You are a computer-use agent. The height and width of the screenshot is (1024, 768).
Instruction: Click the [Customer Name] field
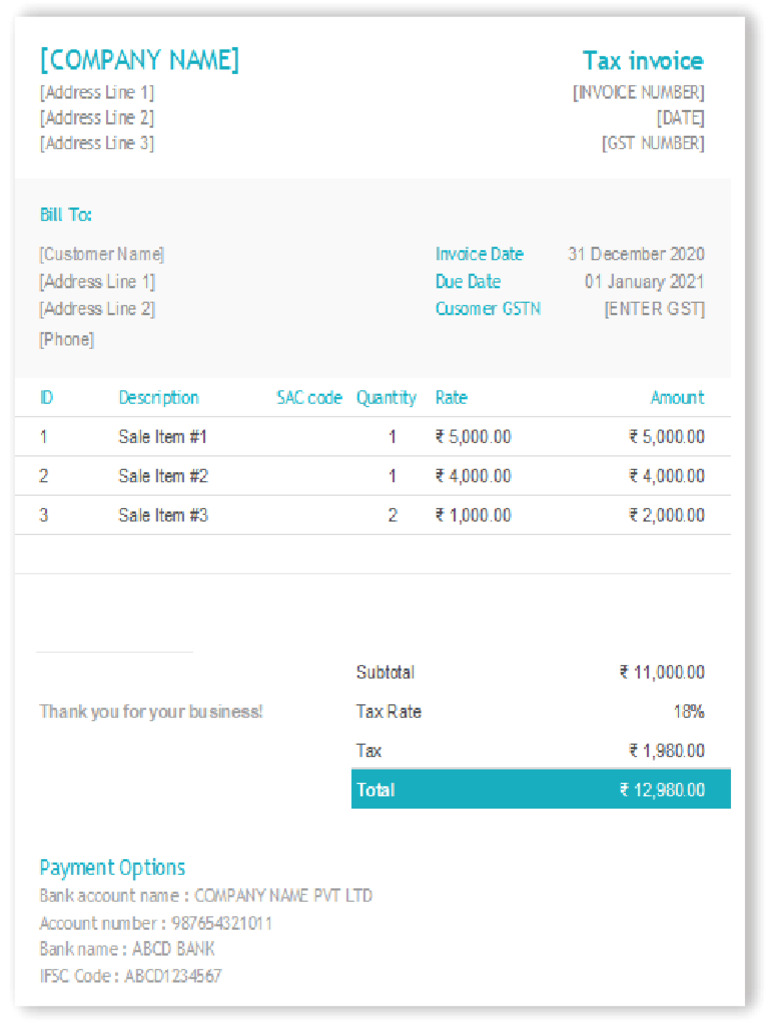[x=102, y=254]
